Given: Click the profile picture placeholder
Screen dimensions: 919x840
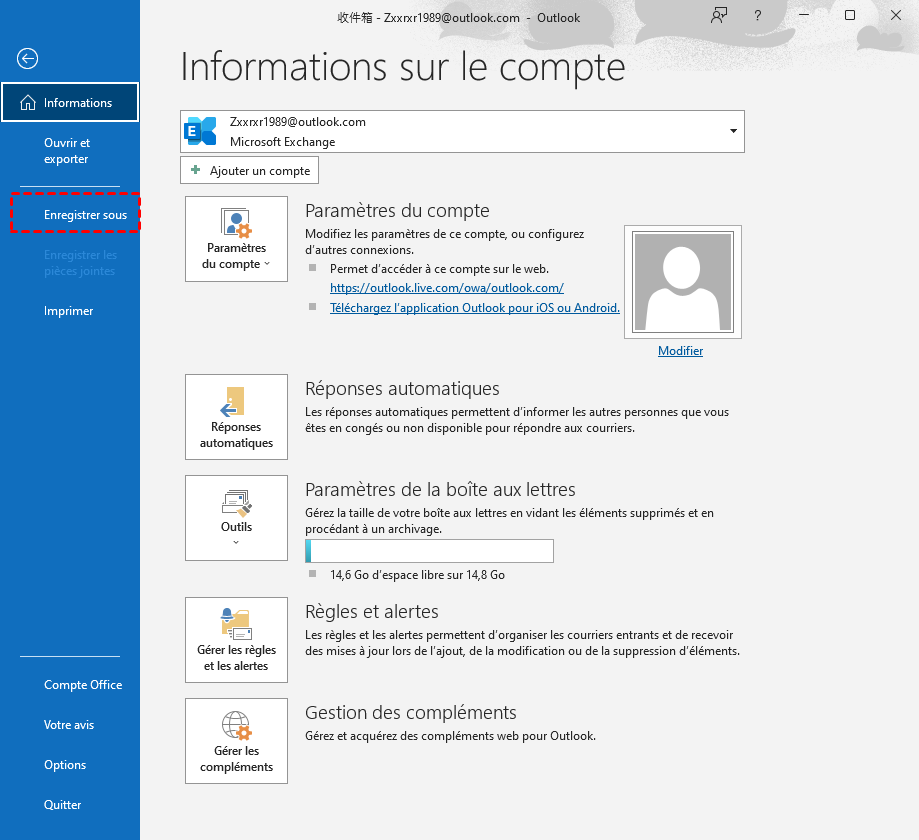Looking at the screenshot, I should (x=683, y=282).
